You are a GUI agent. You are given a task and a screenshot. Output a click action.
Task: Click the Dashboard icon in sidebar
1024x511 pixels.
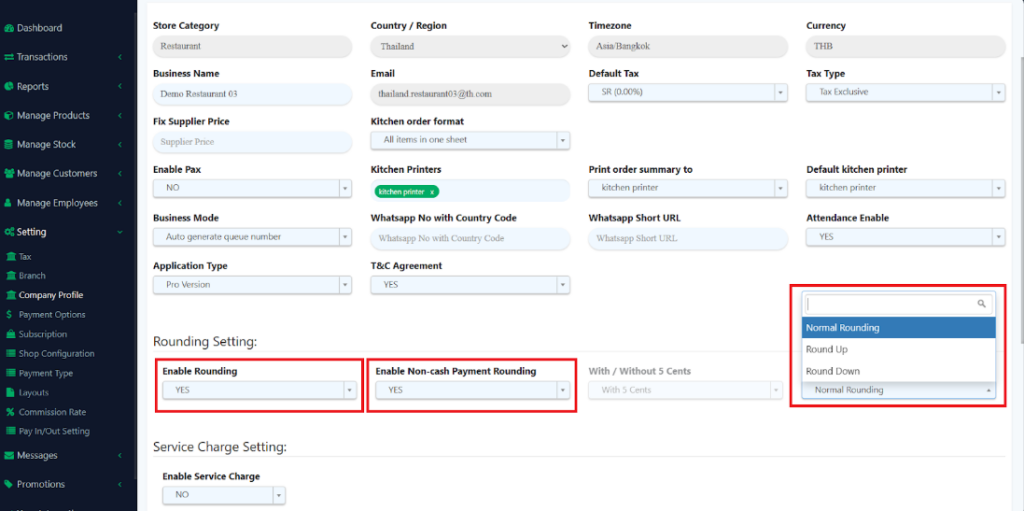pyautogui.click(x=9, y=28)
